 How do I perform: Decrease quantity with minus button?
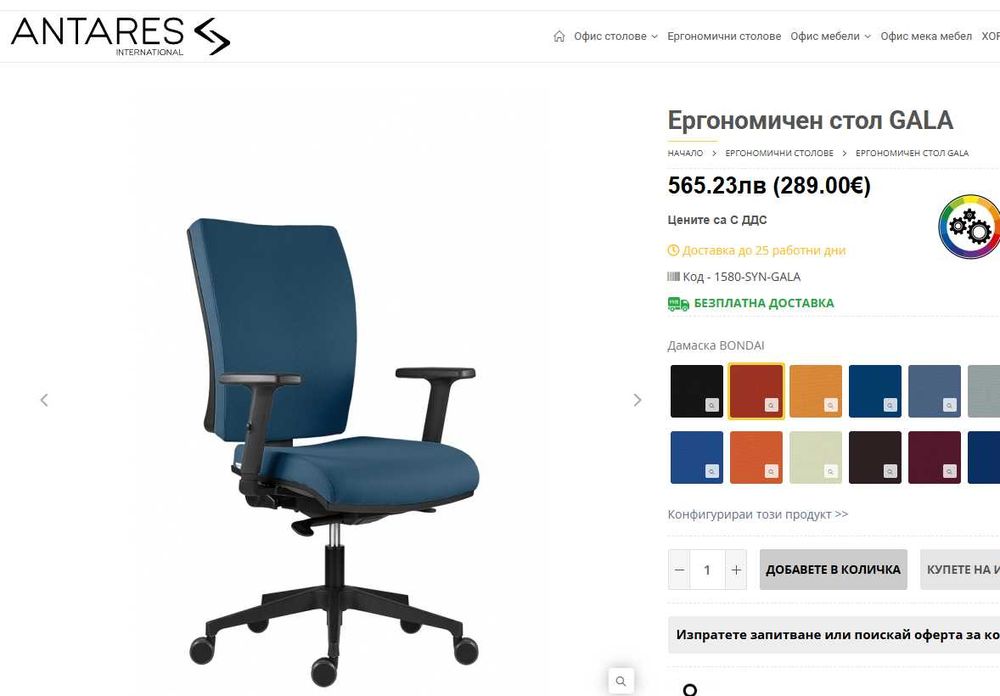point(679,570)
